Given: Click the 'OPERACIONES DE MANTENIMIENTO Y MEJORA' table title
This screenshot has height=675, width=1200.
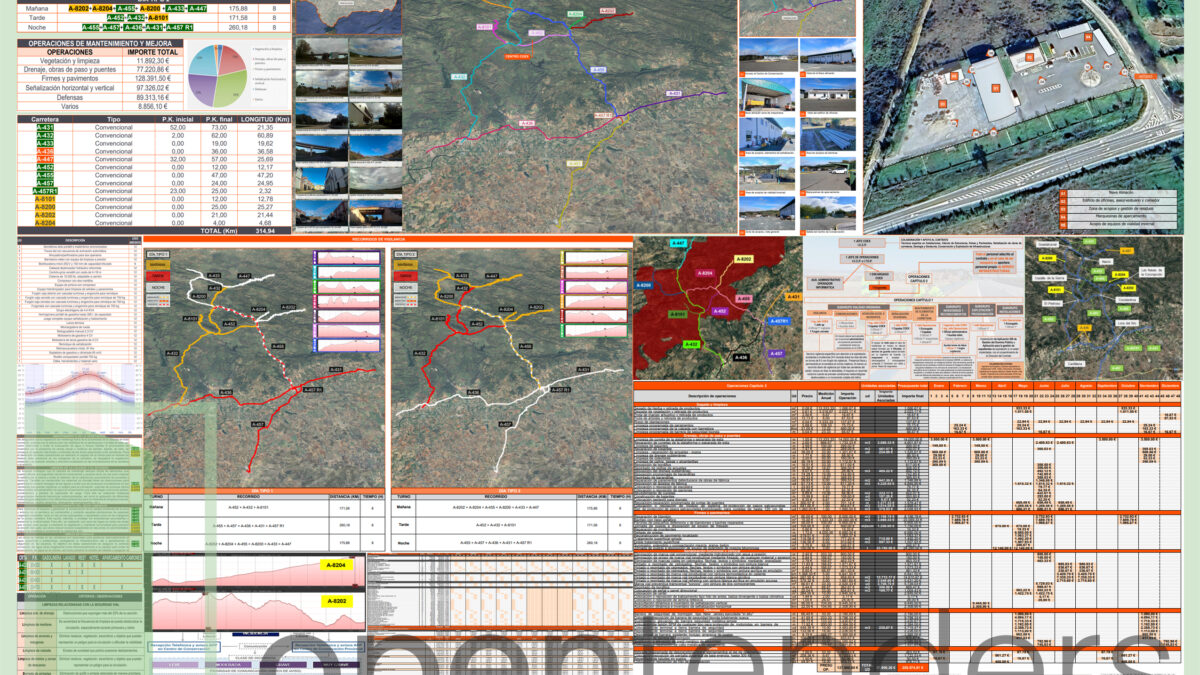Looking at the screenshot, I should pos(100,43).
